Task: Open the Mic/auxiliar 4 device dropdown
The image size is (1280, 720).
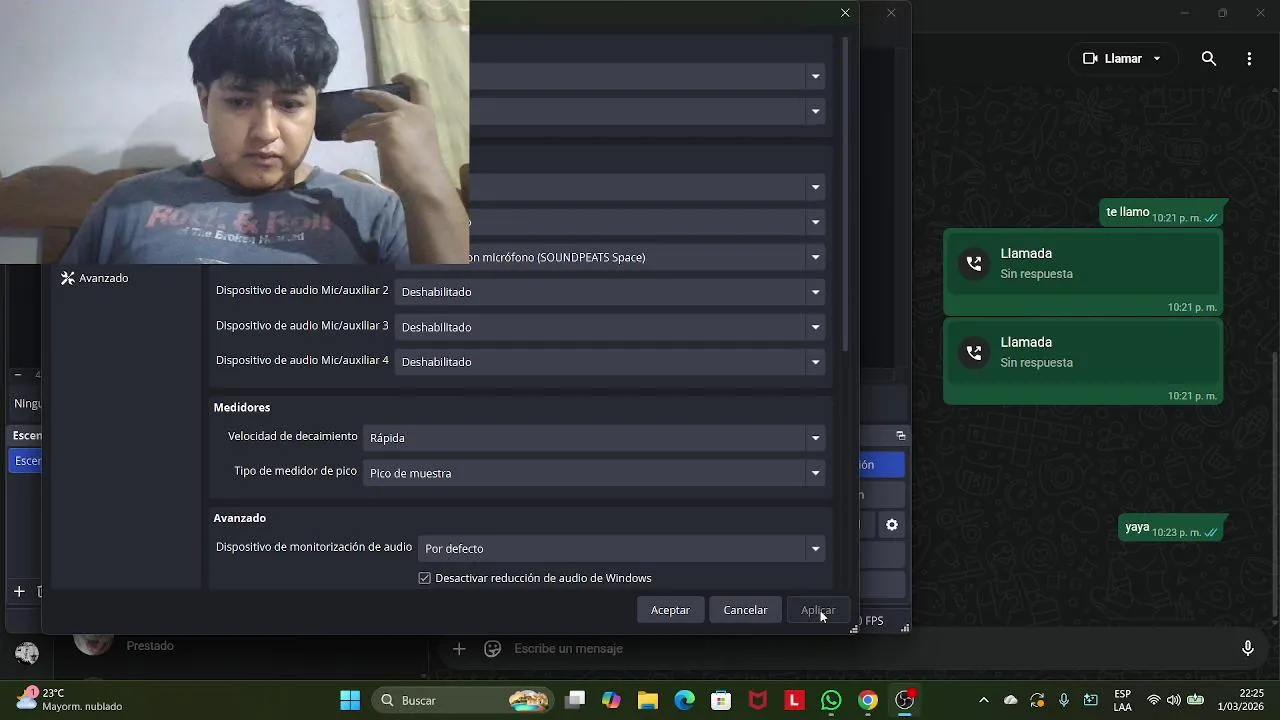Action: [610, 362]
